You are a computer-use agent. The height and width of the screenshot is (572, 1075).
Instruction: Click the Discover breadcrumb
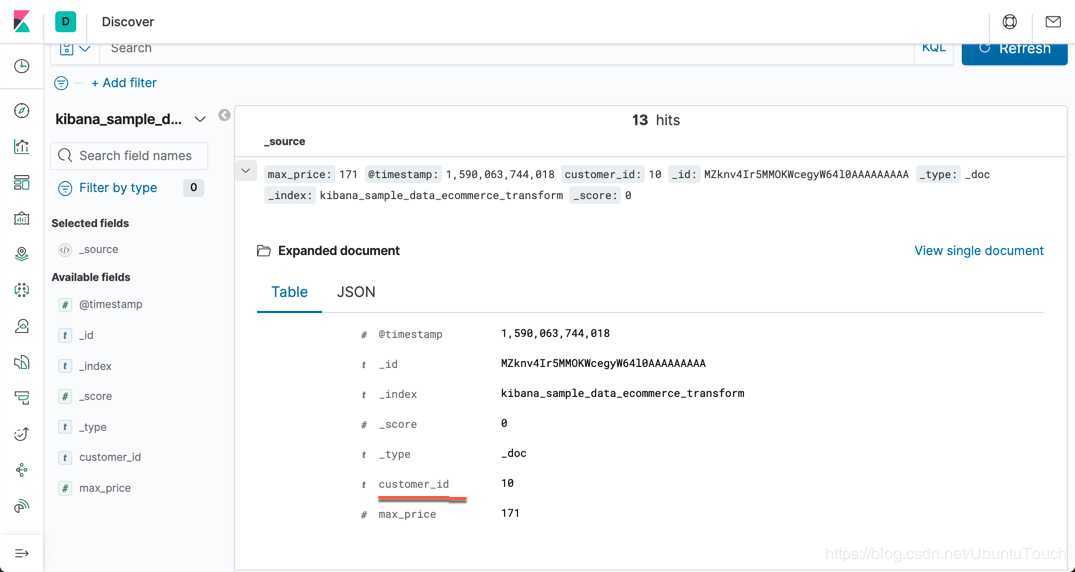[x=128, y=22]
